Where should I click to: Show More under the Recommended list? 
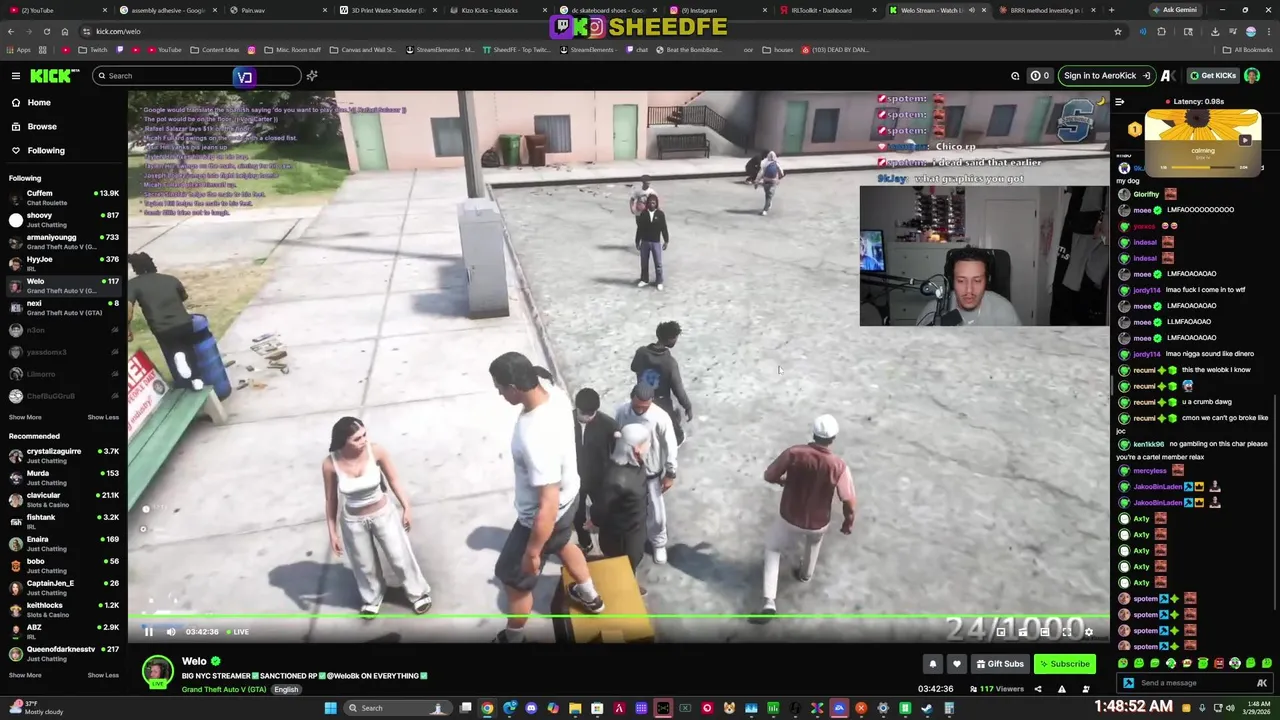coord(25,675)
